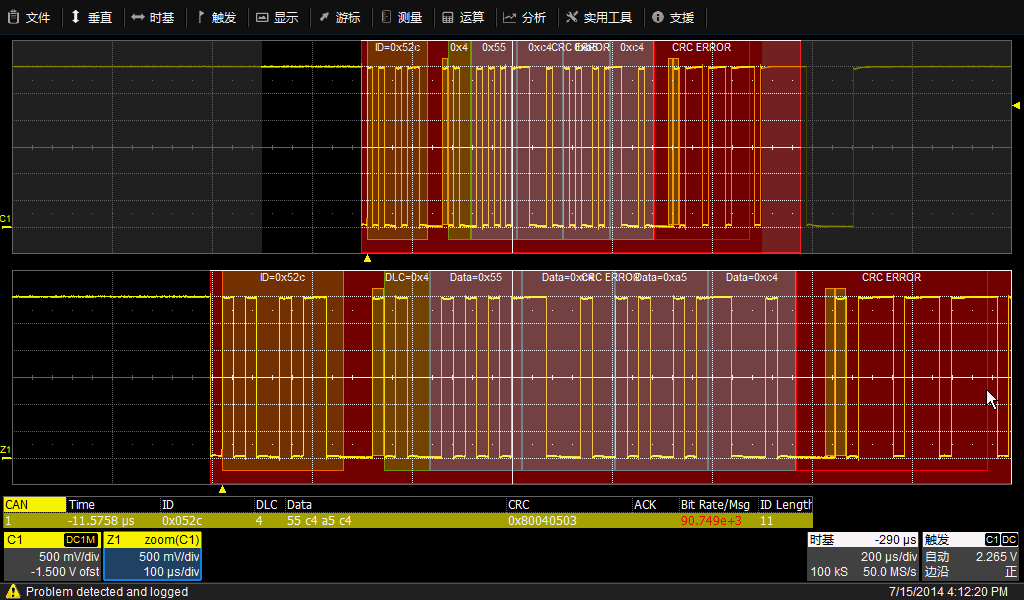Image resolution: width=1024 pixels, height=600 pixels.
Task: Click the calculator icon beside 运算
Action: (x=448, y=18)
